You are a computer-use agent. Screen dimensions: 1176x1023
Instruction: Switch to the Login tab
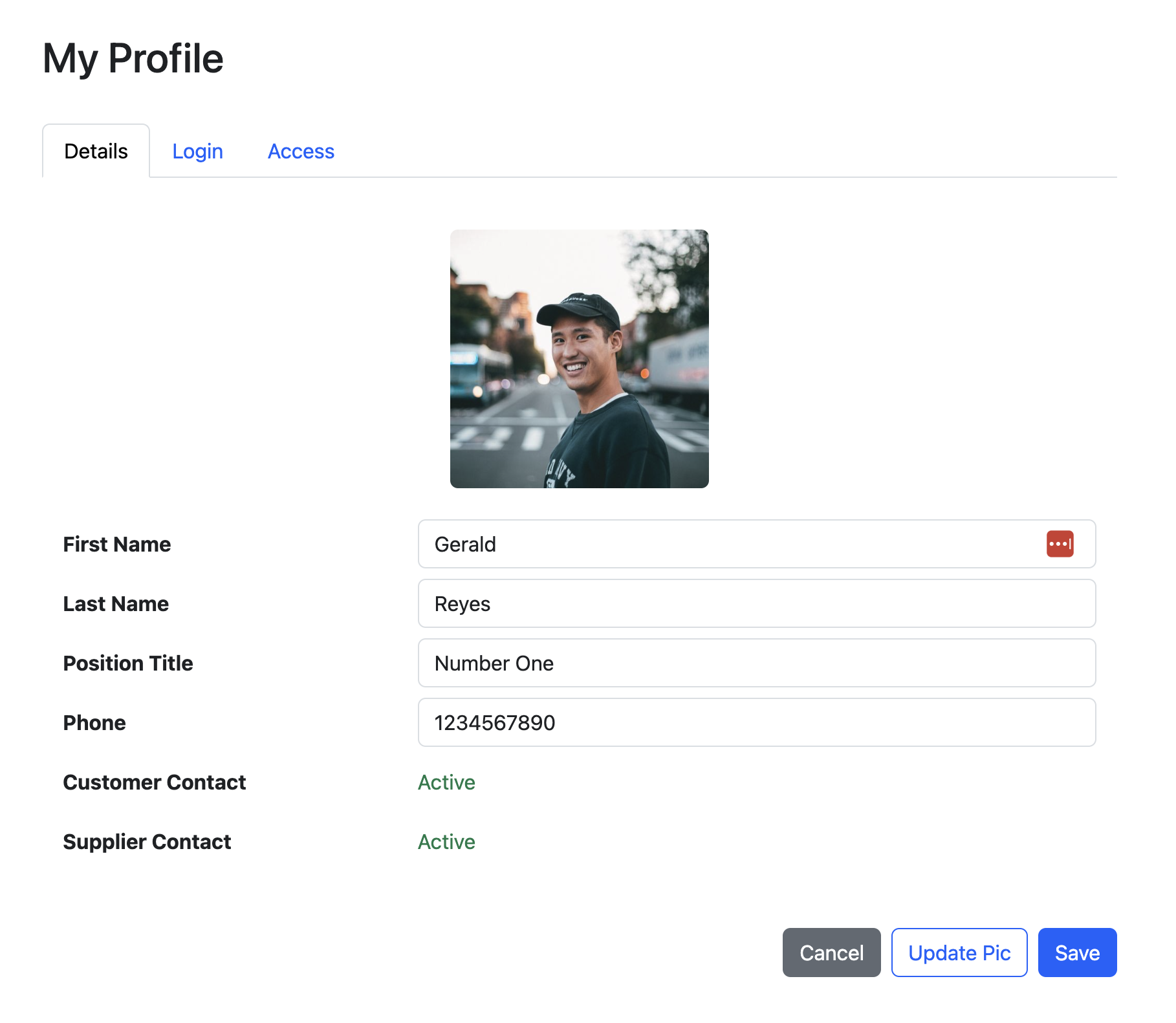click(x=197, y=151)
